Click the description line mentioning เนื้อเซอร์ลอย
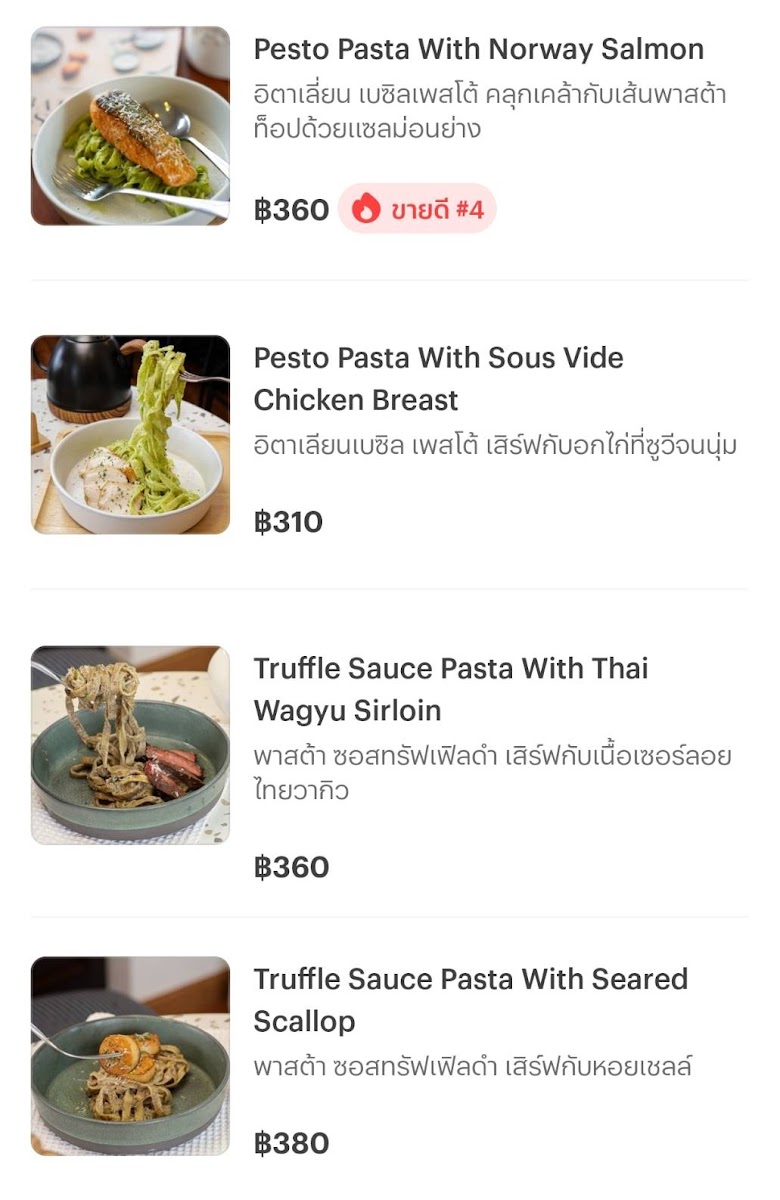The width and height of the screenshot is (780, 1200). click(x=492, y=756)
